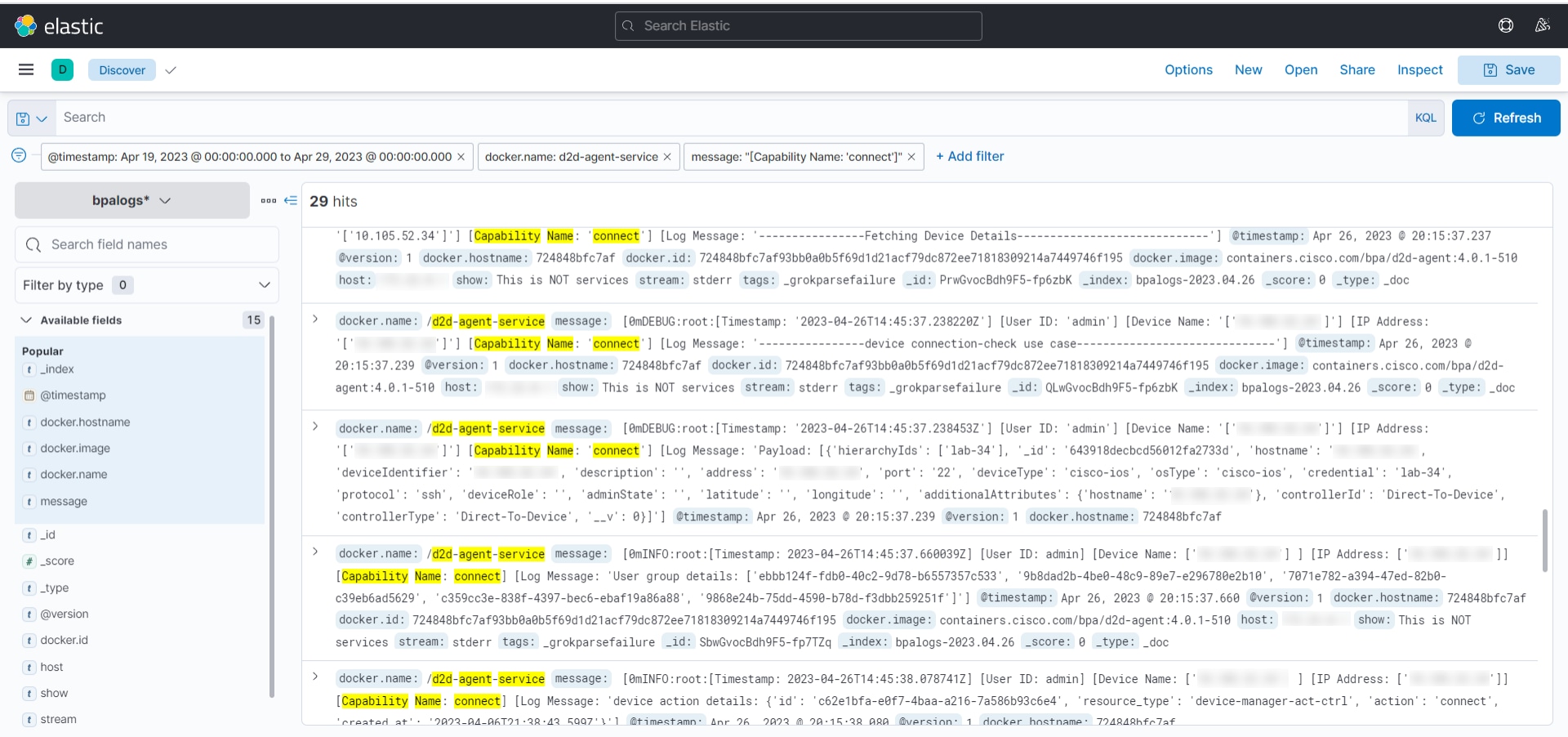Viewport: 1568px width, 737px height.
Task: Select the stream field name
Action: [x=58, y=720]
